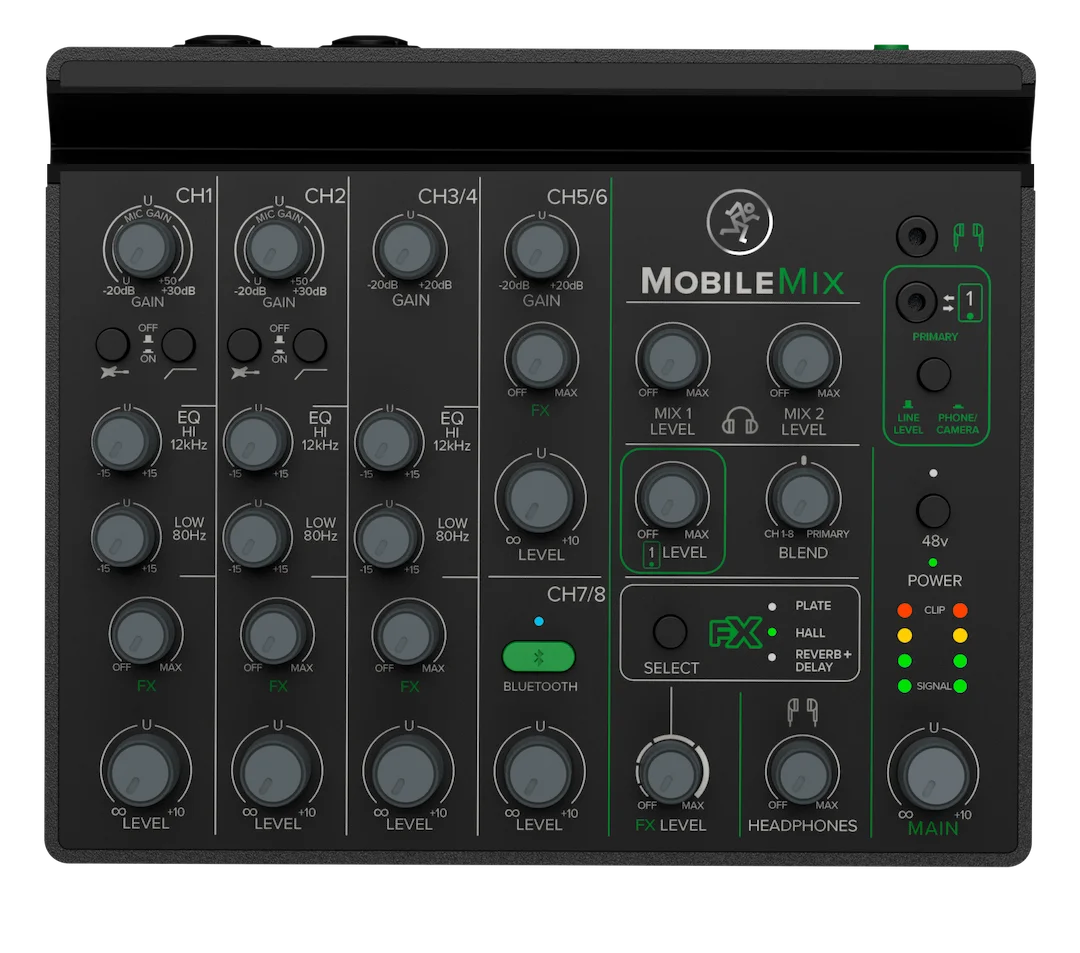Select the HALL effect indicator
Image resolution: width=1080 pixels, height=953 pixels.
coord(772,632)
